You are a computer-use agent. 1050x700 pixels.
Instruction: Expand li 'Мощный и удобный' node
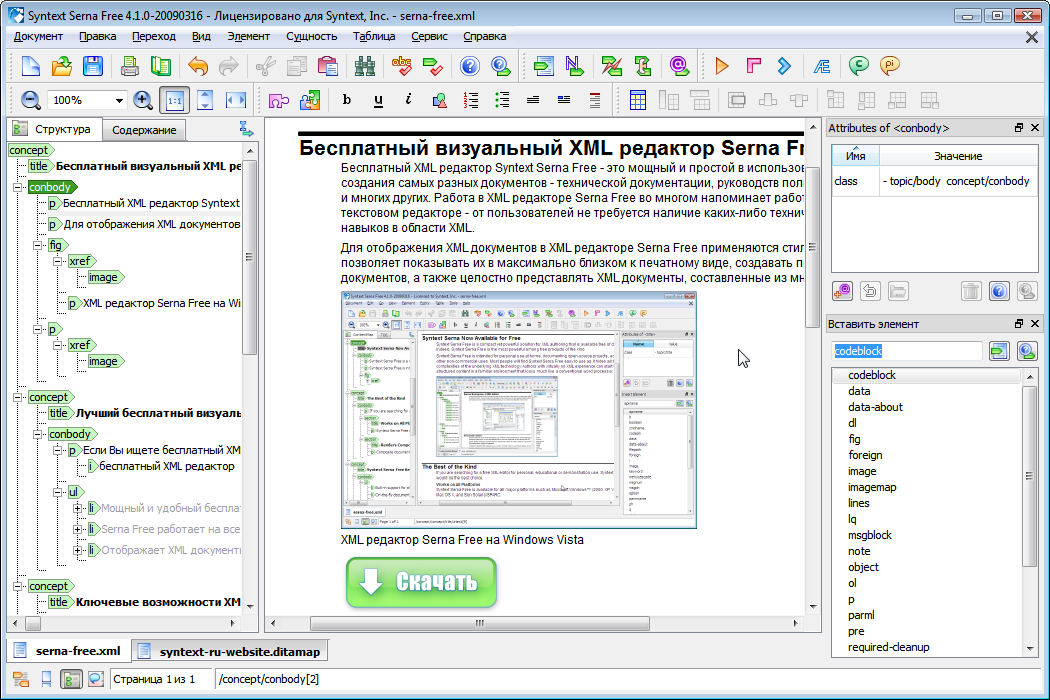pos(78,508)
